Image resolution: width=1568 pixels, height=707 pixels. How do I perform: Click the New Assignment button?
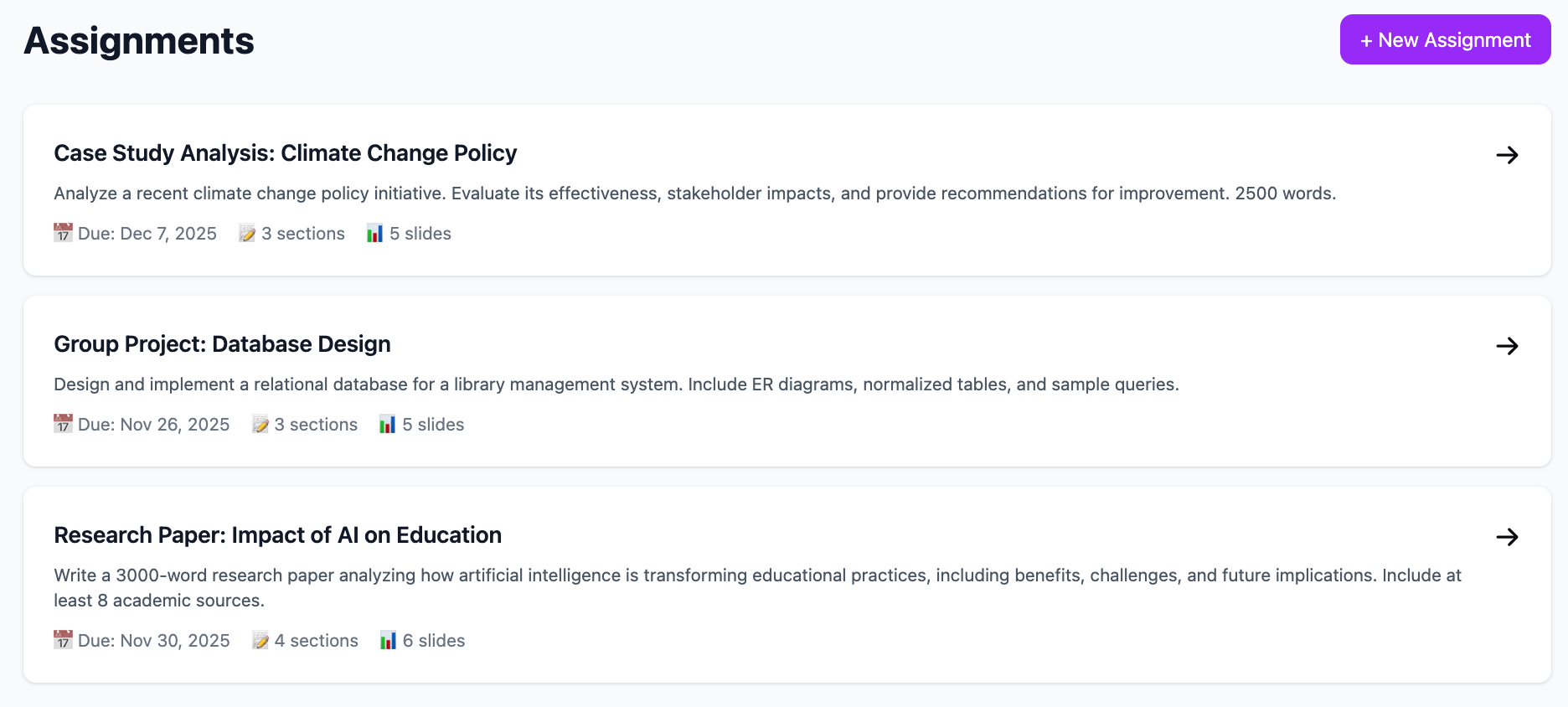click(x=1445, y=39)
